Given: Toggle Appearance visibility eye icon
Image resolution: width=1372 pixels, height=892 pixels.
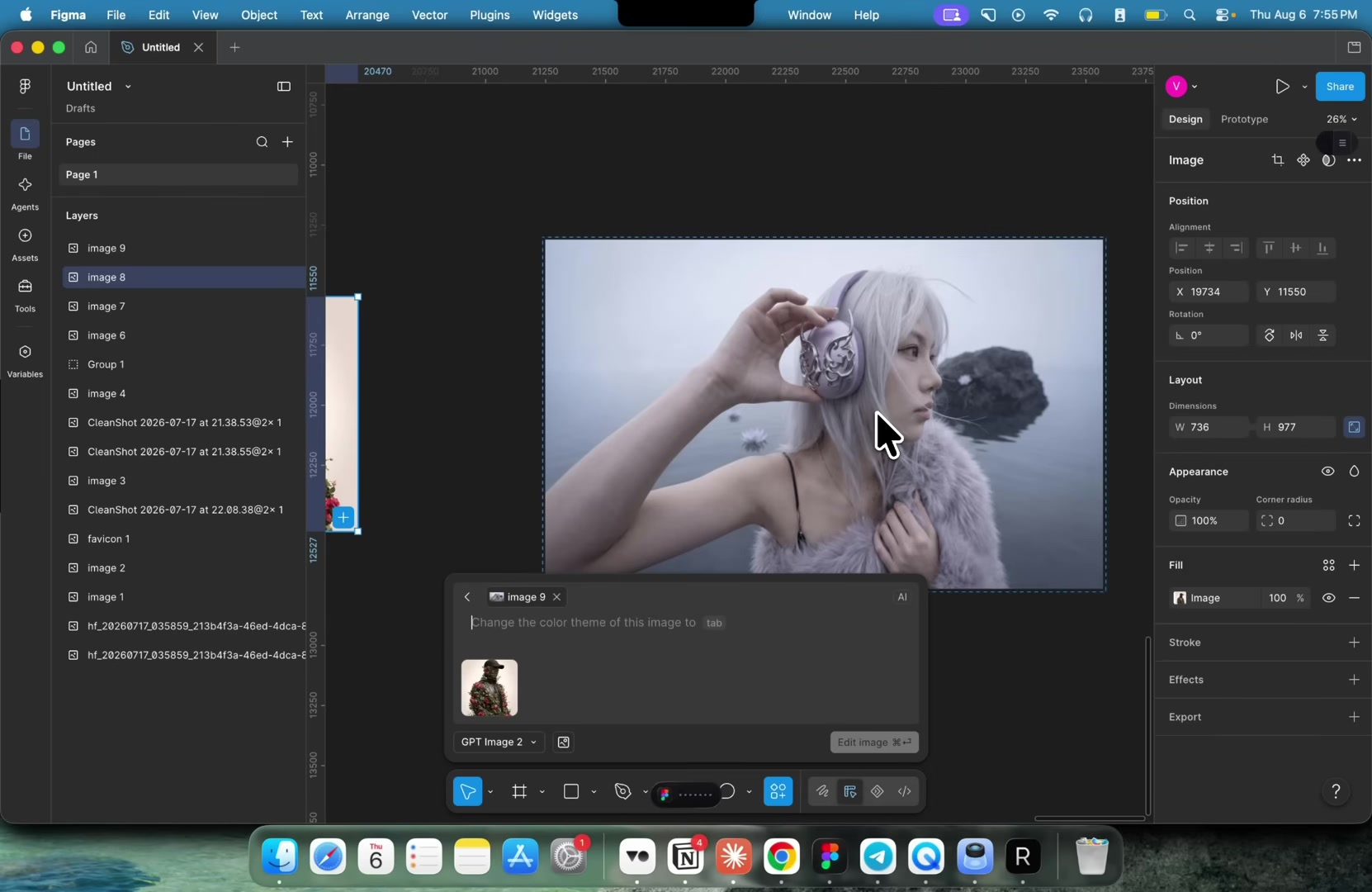Looking at the screenshot, I should click(x=1327, y=472).
